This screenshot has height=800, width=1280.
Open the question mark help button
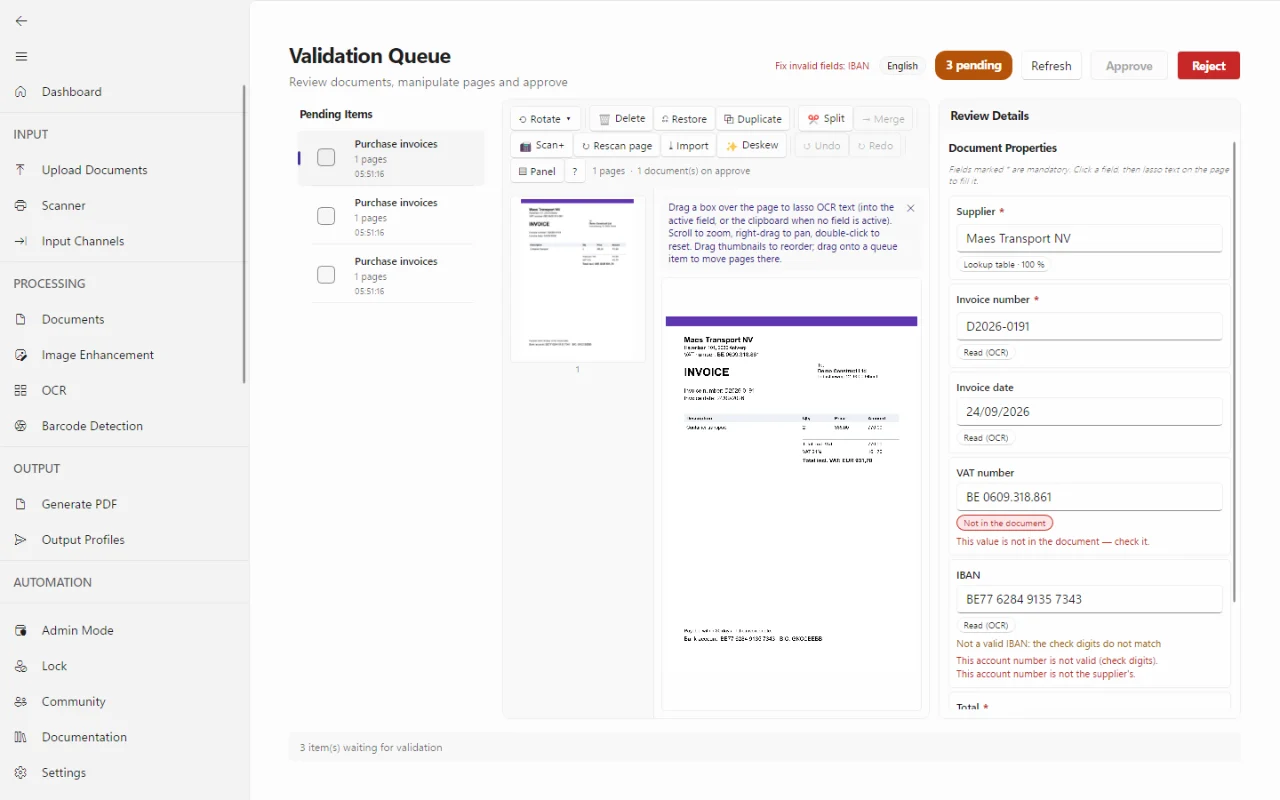[575, 171]
